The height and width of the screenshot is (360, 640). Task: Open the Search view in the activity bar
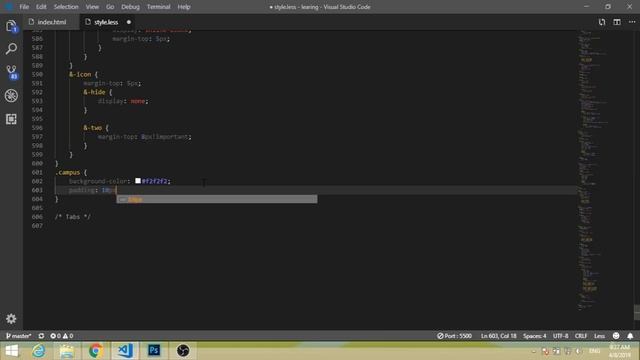tap(11, 49)
